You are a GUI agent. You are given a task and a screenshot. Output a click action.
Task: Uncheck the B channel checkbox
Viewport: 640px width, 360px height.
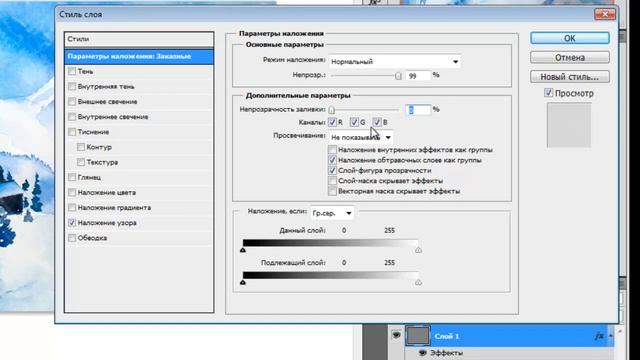pyautogui.click(x=377, y=122)
